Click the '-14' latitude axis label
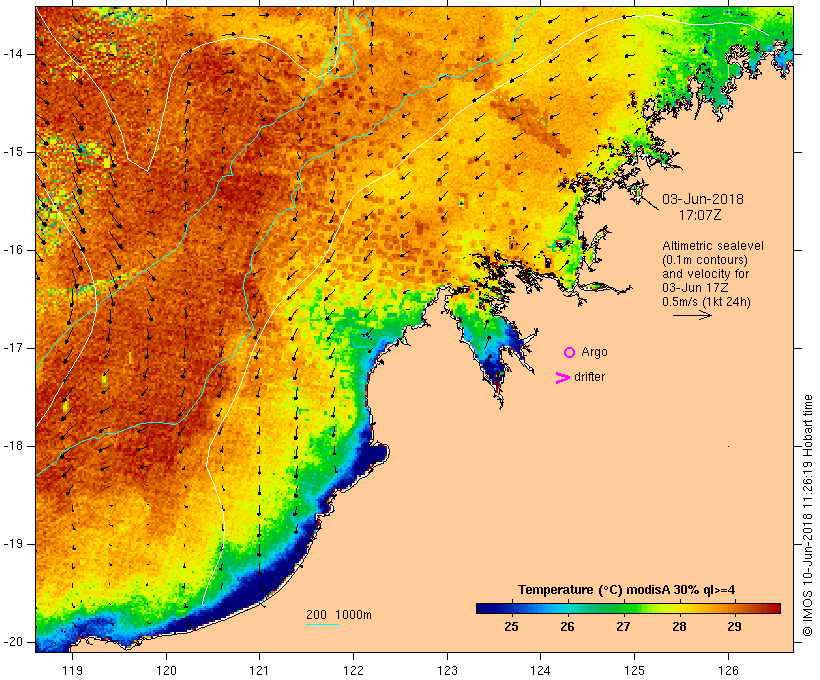Screen dimensions: 820x680 click(x=13, y=54)
